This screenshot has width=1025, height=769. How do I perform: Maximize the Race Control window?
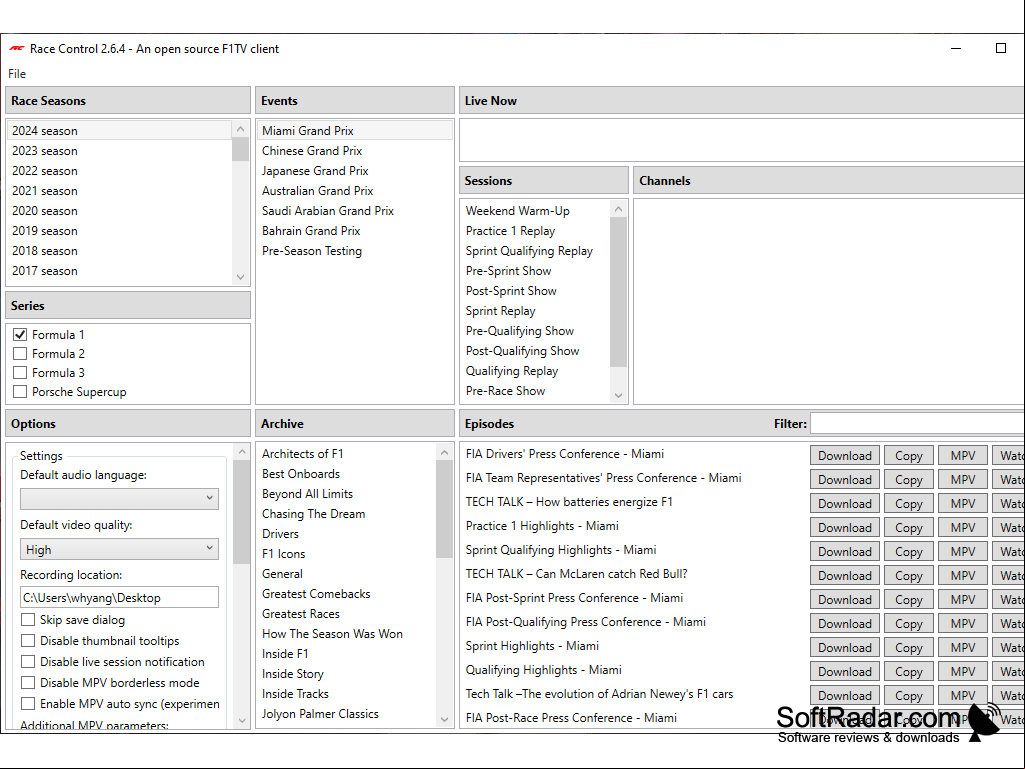point(1000,48)
